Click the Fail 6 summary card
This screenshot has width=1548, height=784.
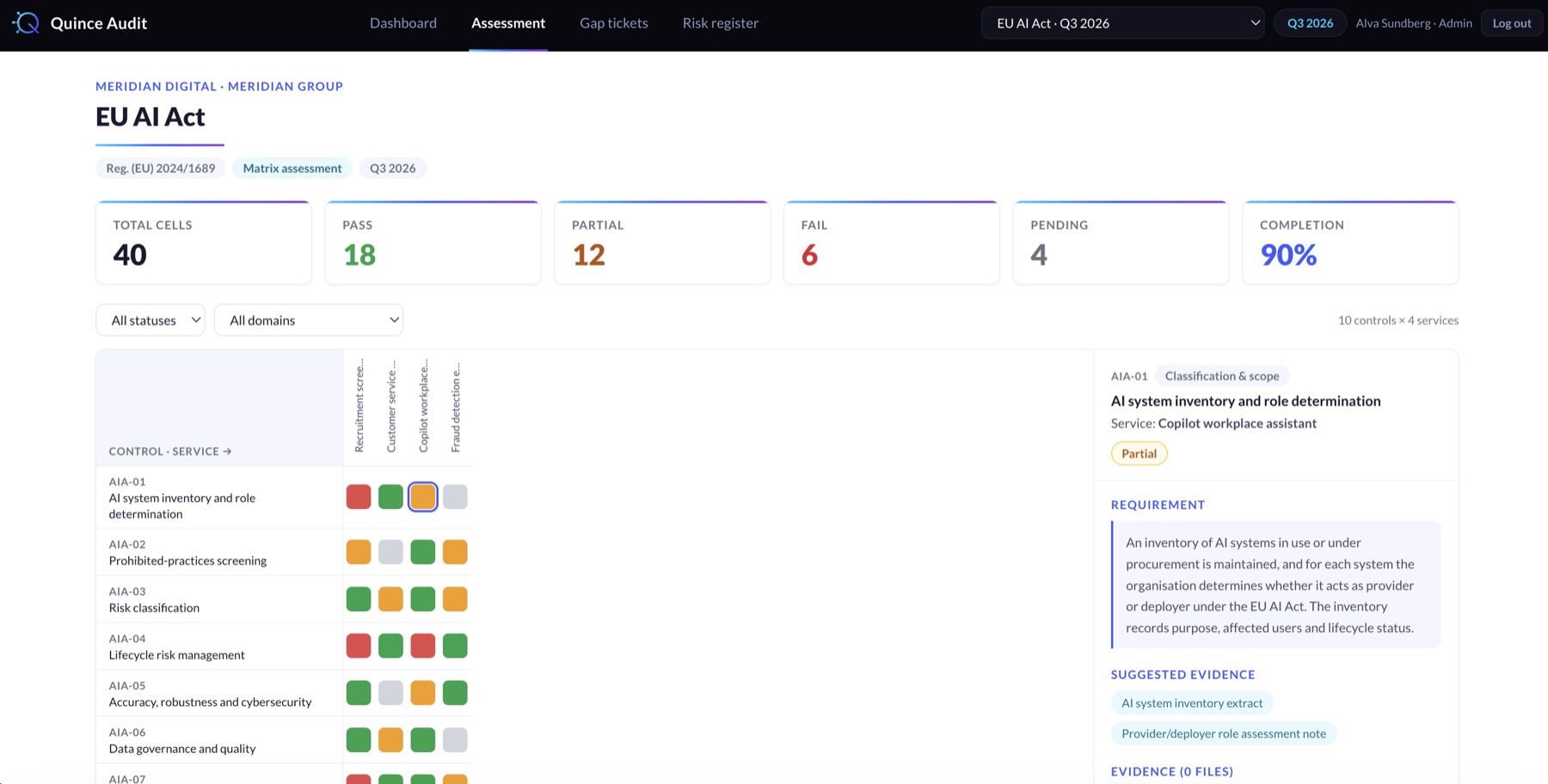click(892, 242)
